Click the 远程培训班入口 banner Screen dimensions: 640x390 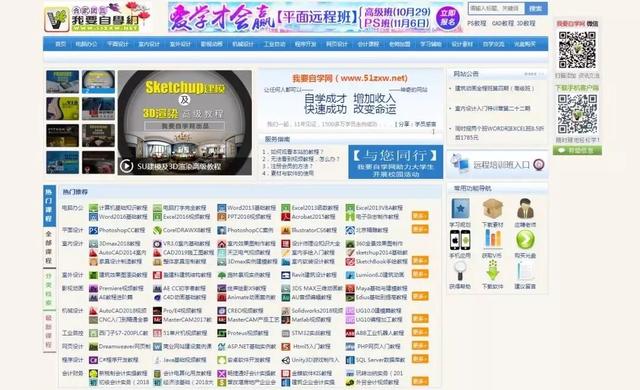coord(497,165)
